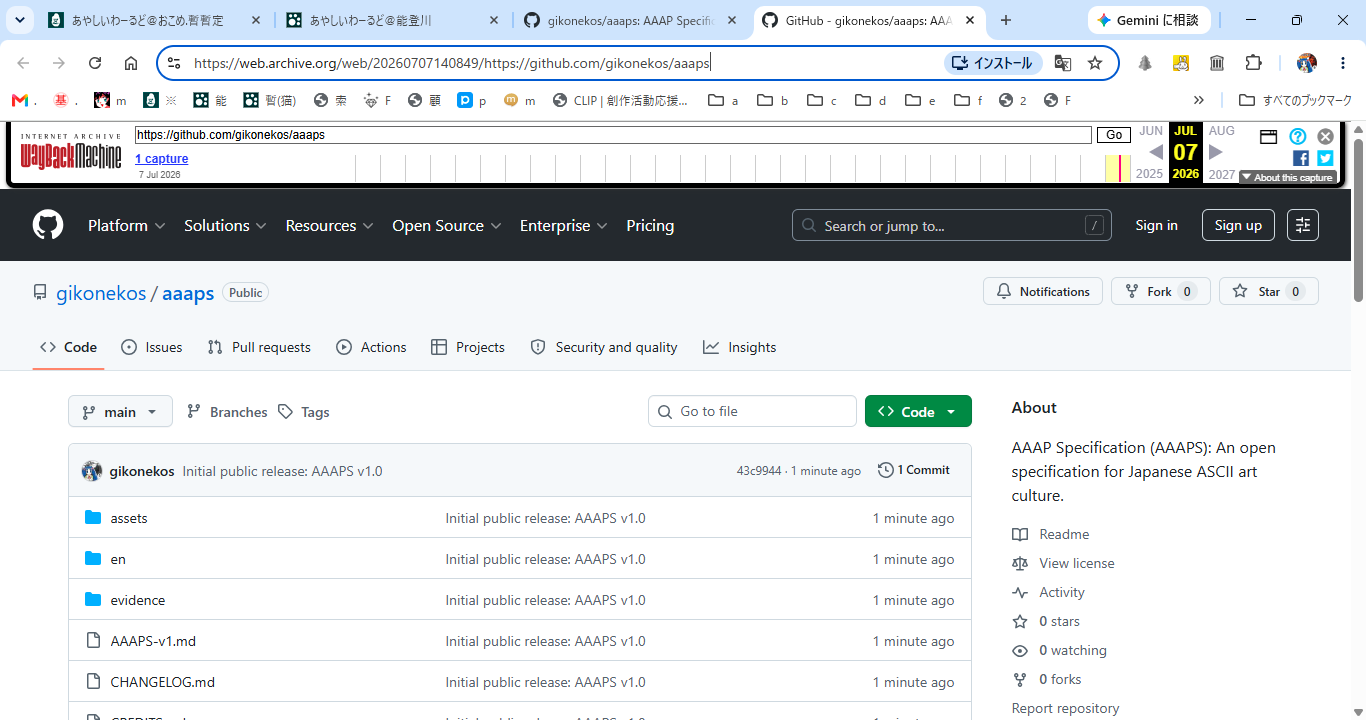This screenshot has width=1366, height=720.
Task: Click the Sign up button
Action: tap(1238, 225)
